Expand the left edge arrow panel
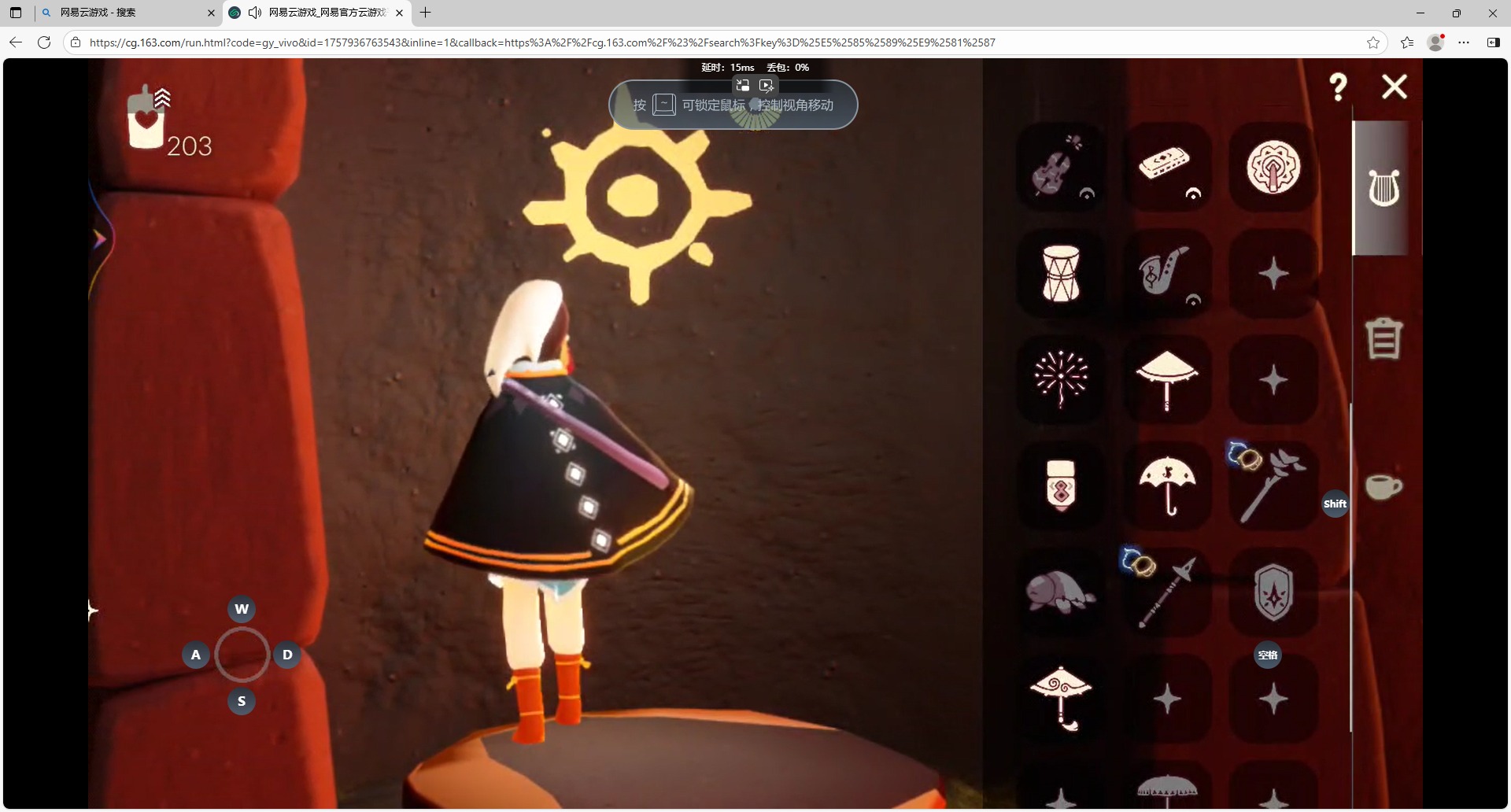The height and width of the screenshot is (812, 1511). click(99, 238)
